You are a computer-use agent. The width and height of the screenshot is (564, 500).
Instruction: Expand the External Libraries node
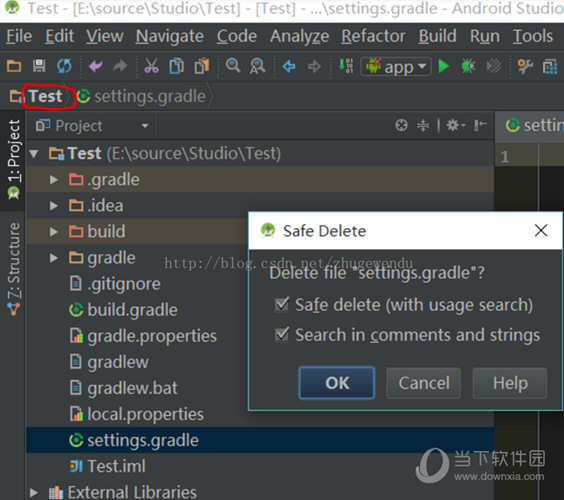point(34,492)
